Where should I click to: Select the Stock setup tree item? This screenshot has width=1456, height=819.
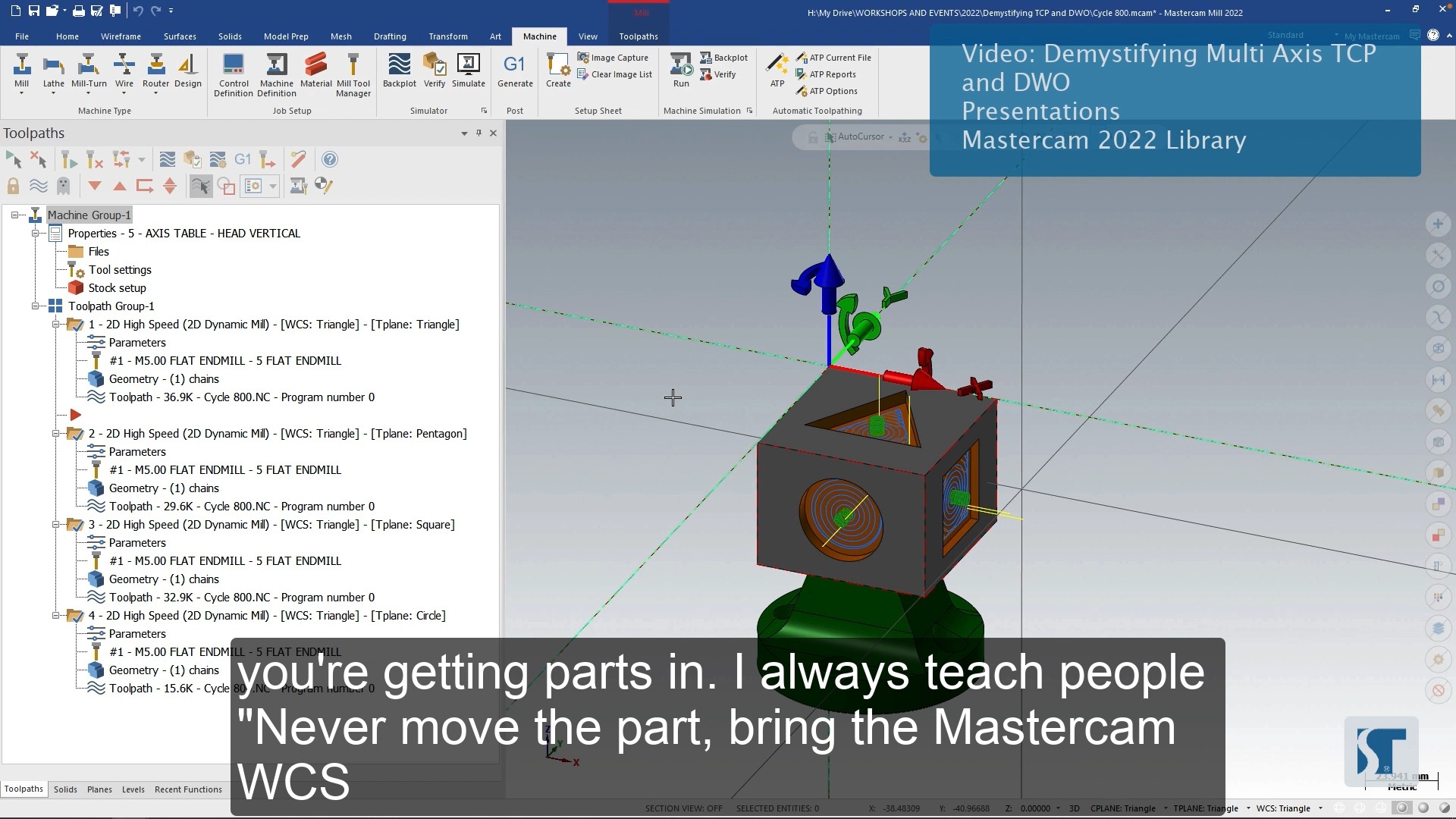[x=117, y=288]
